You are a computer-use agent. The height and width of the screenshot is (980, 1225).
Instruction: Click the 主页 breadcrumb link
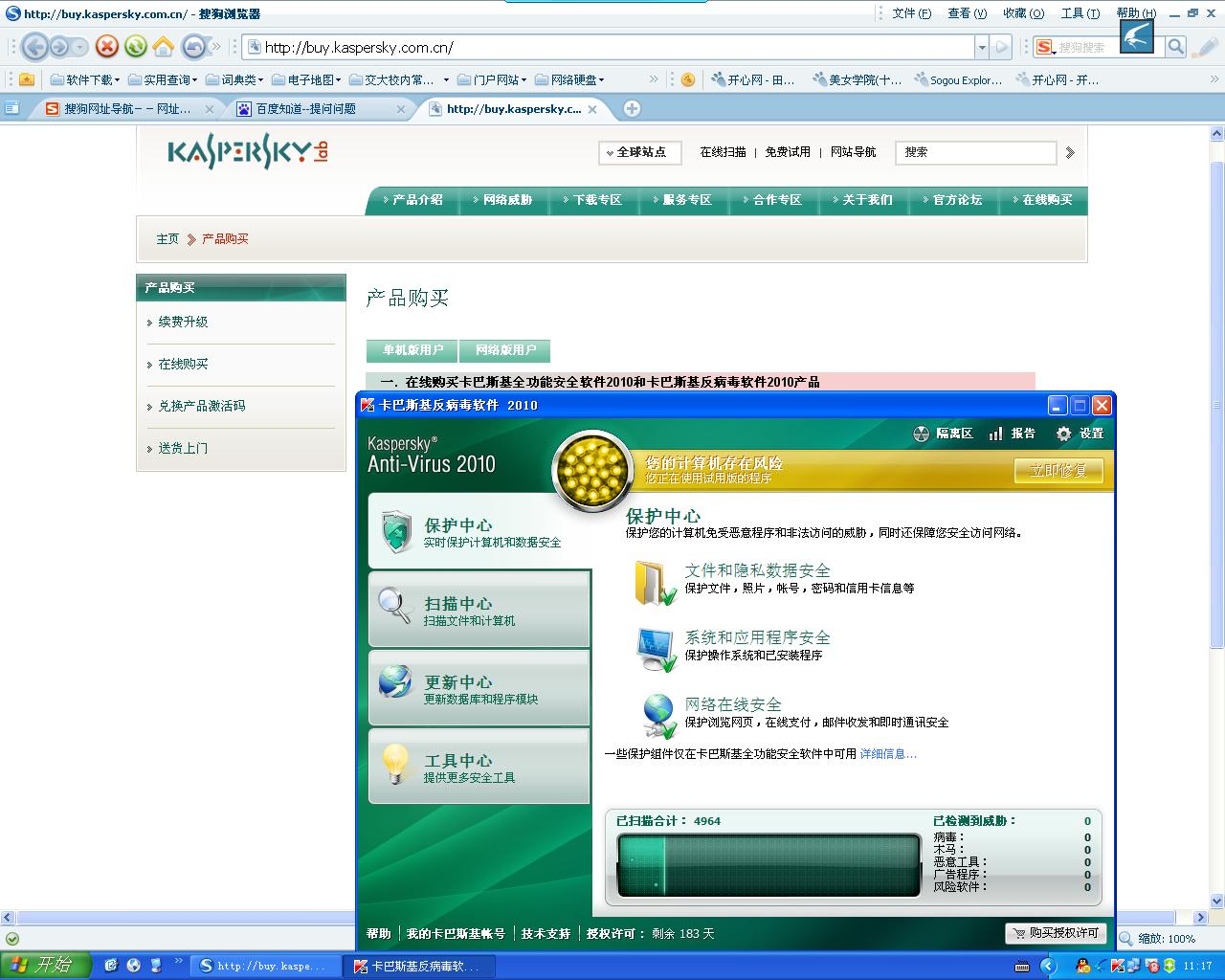click(x=167, y=239)
